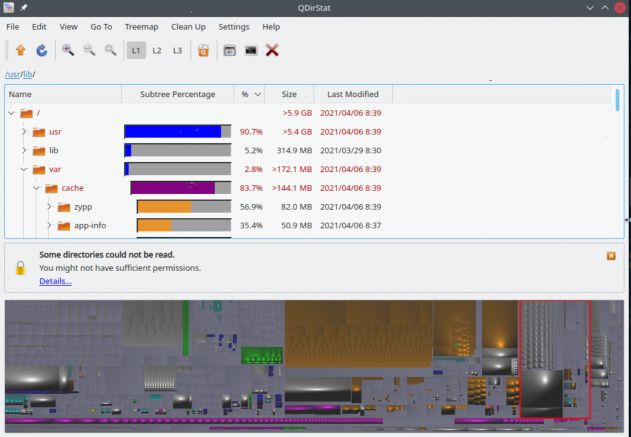Expand tree to level L3
The width and height of the screenshot is (631, 437).
[177, 50]
